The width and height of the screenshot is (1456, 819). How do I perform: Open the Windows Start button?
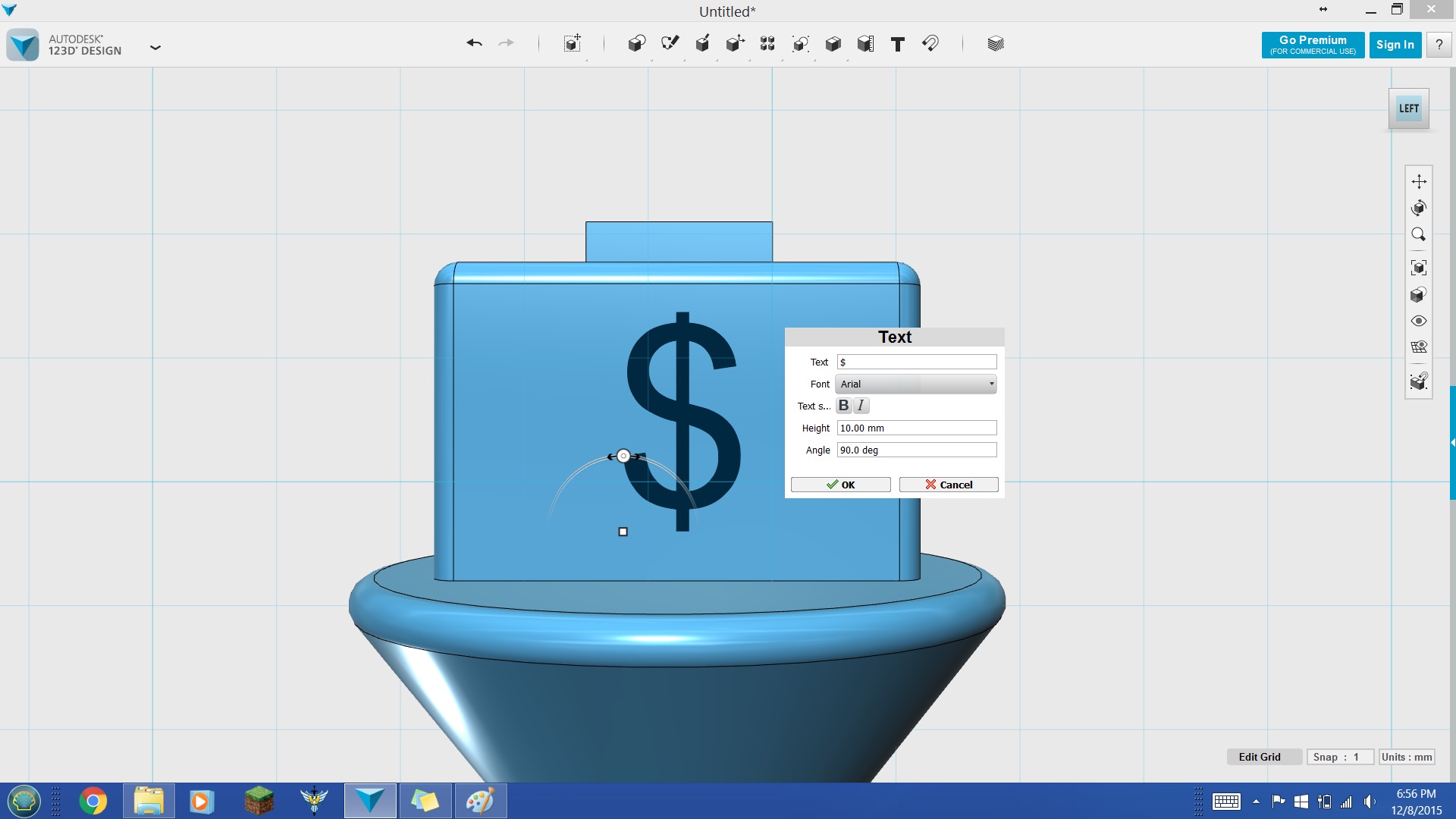[x=24, y=801]
